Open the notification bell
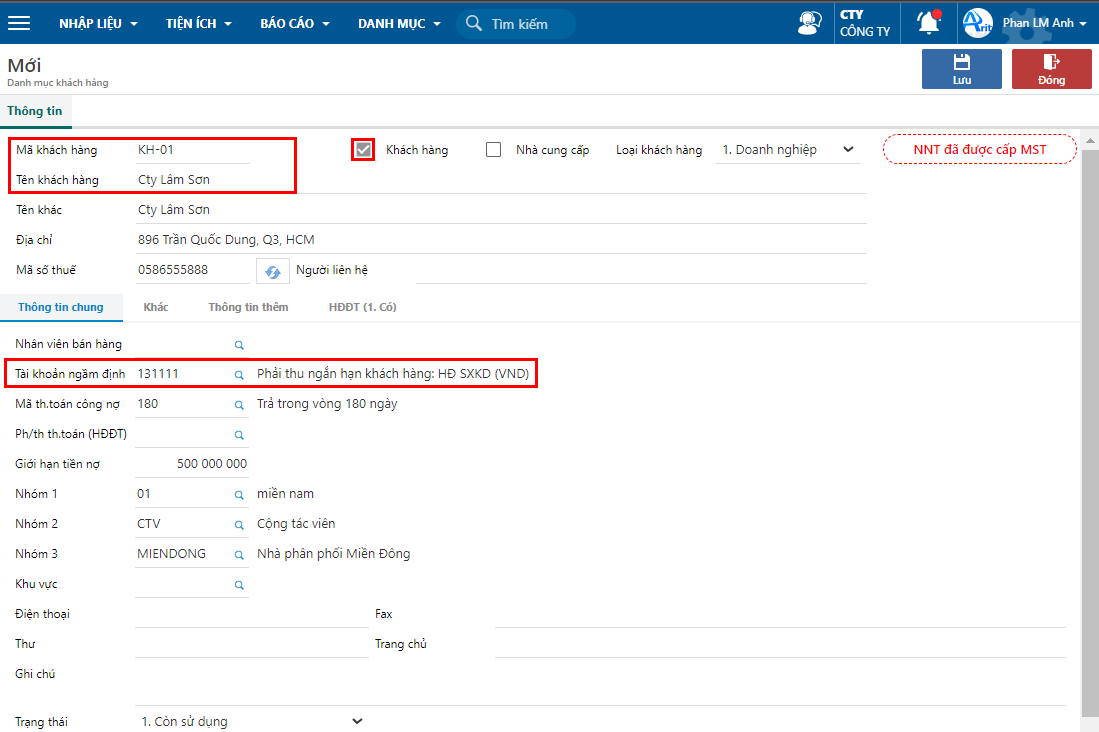The width and height of the screenshot is (1099, 732). pos(929,23)
